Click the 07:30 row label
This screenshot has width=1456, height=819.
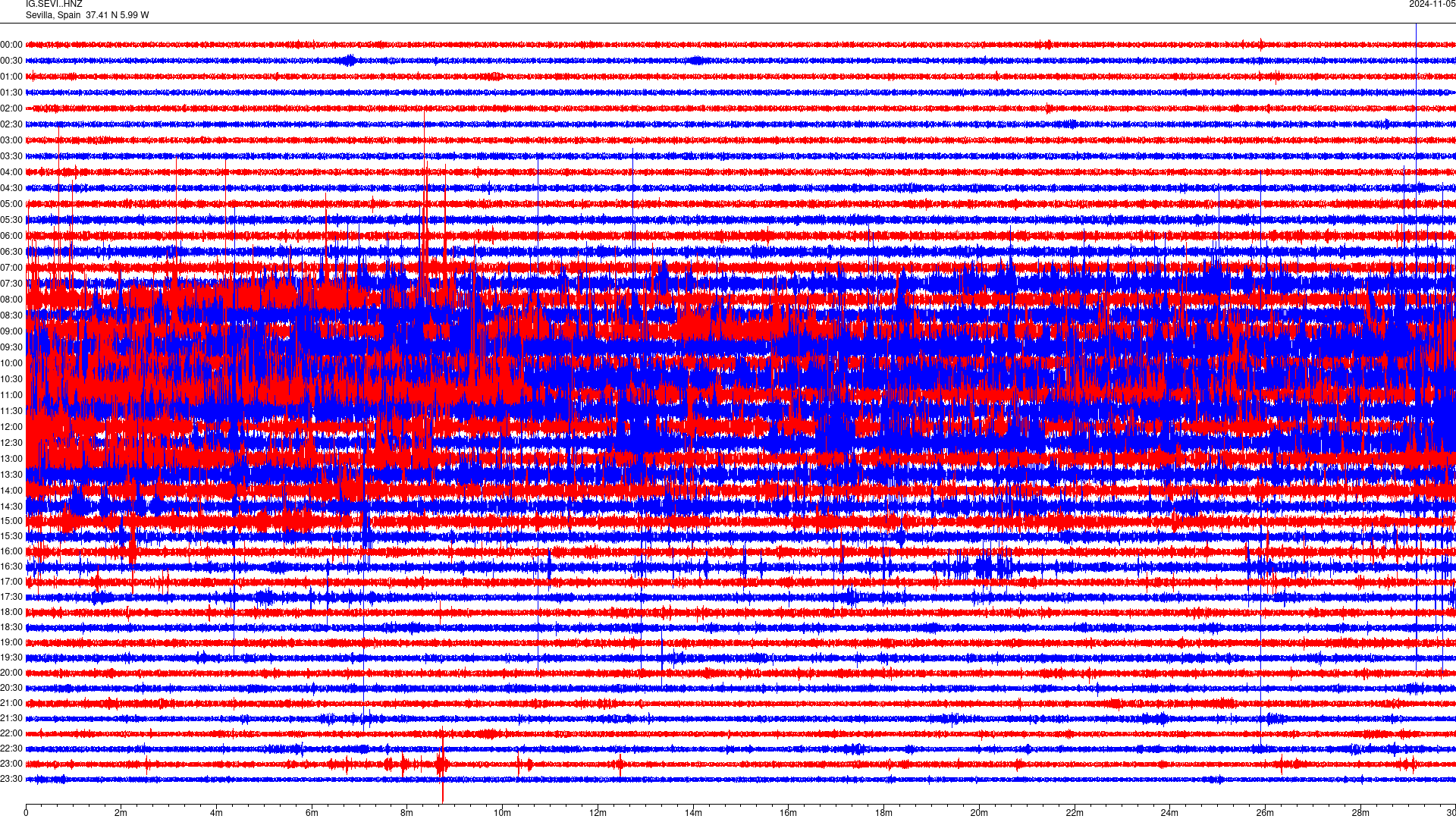[11, 284]
